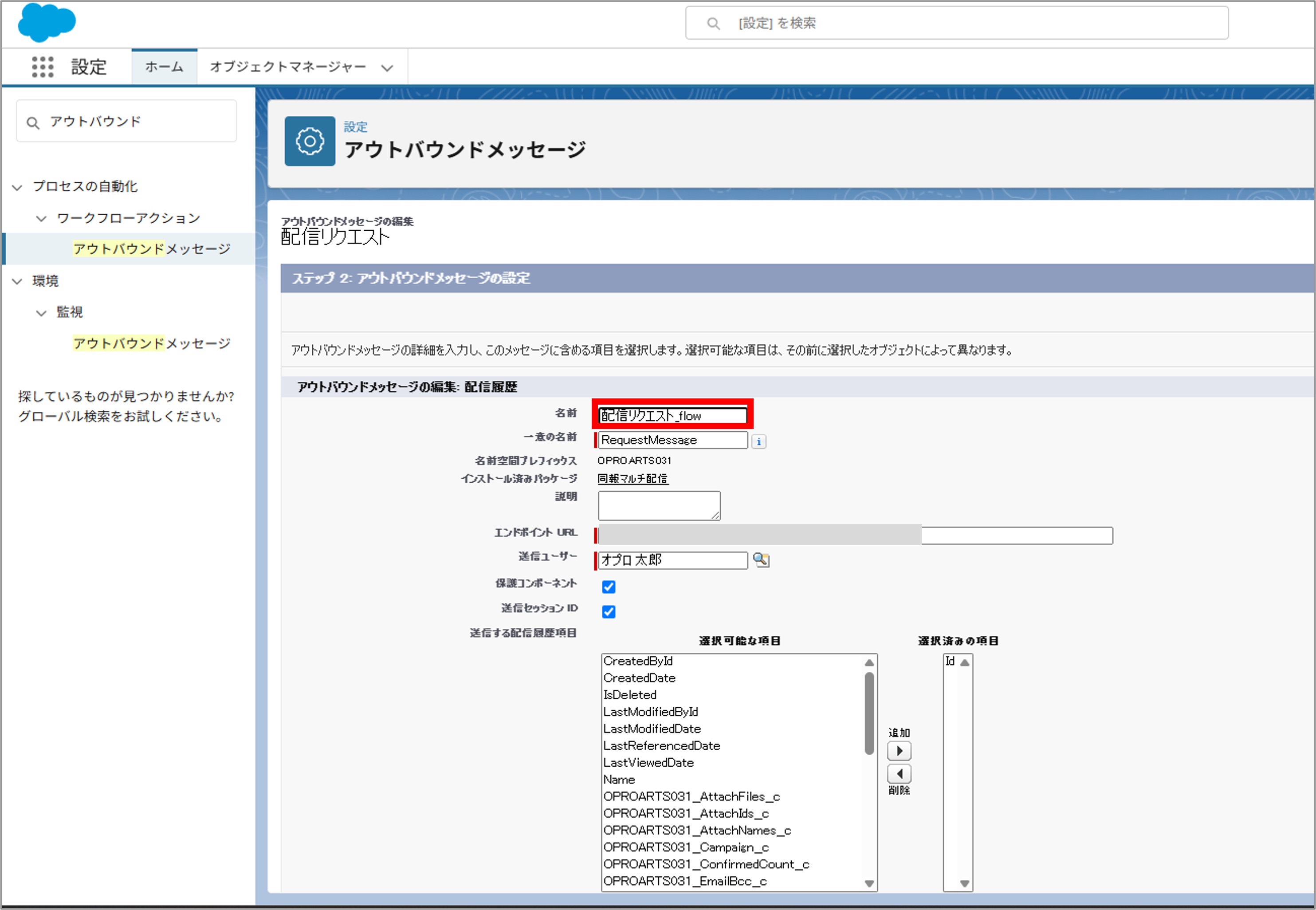Click 追加 right-arrow button to add field
The image size is (1316, 910).
coord(899,751)
